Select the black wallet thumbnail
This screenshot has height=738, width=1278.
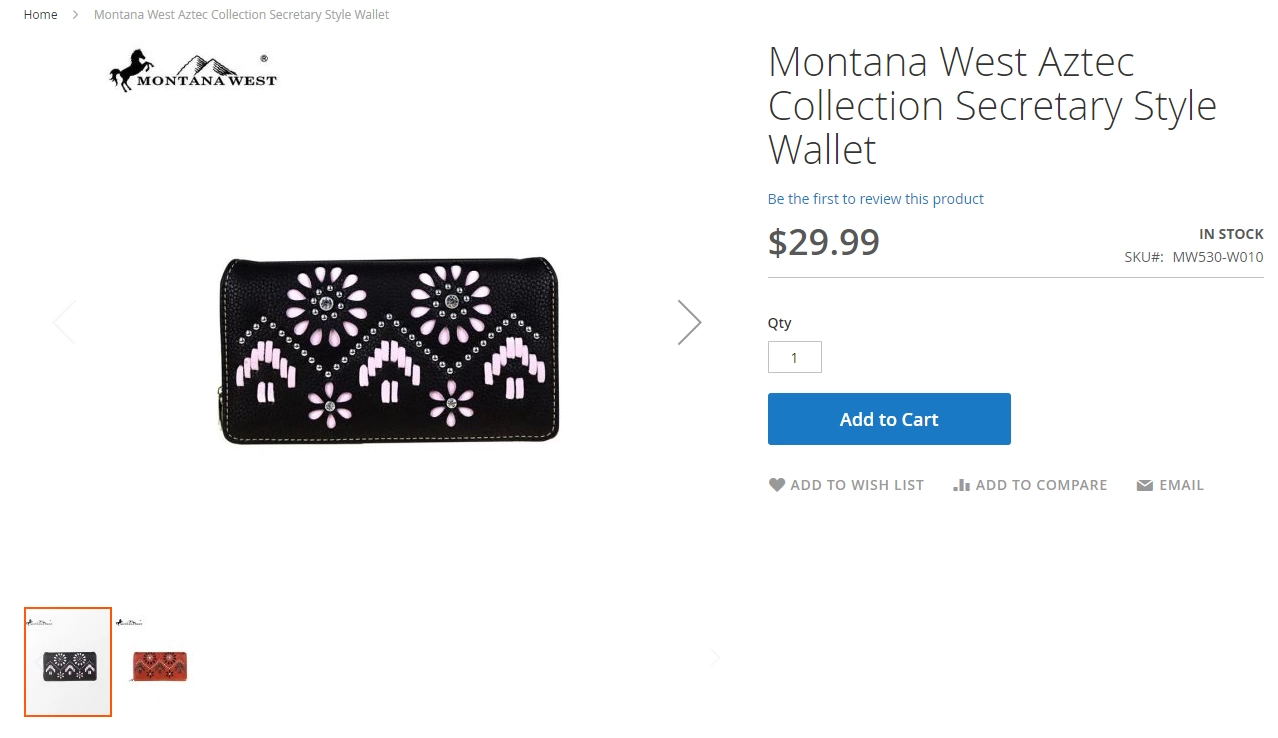click(68, 662)
